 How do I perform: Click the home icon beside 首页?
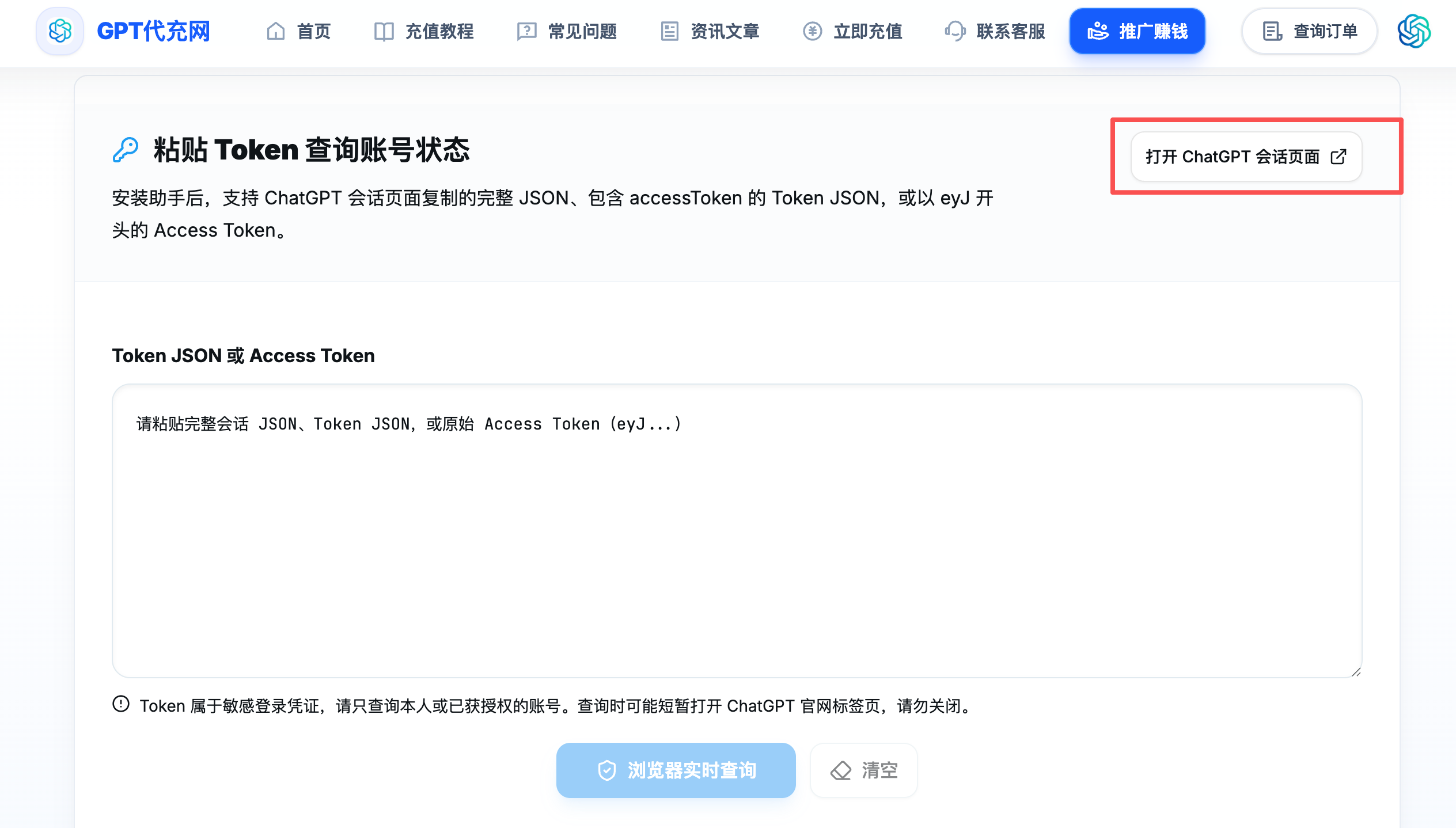pyautogui.click(x=276, y=31)
